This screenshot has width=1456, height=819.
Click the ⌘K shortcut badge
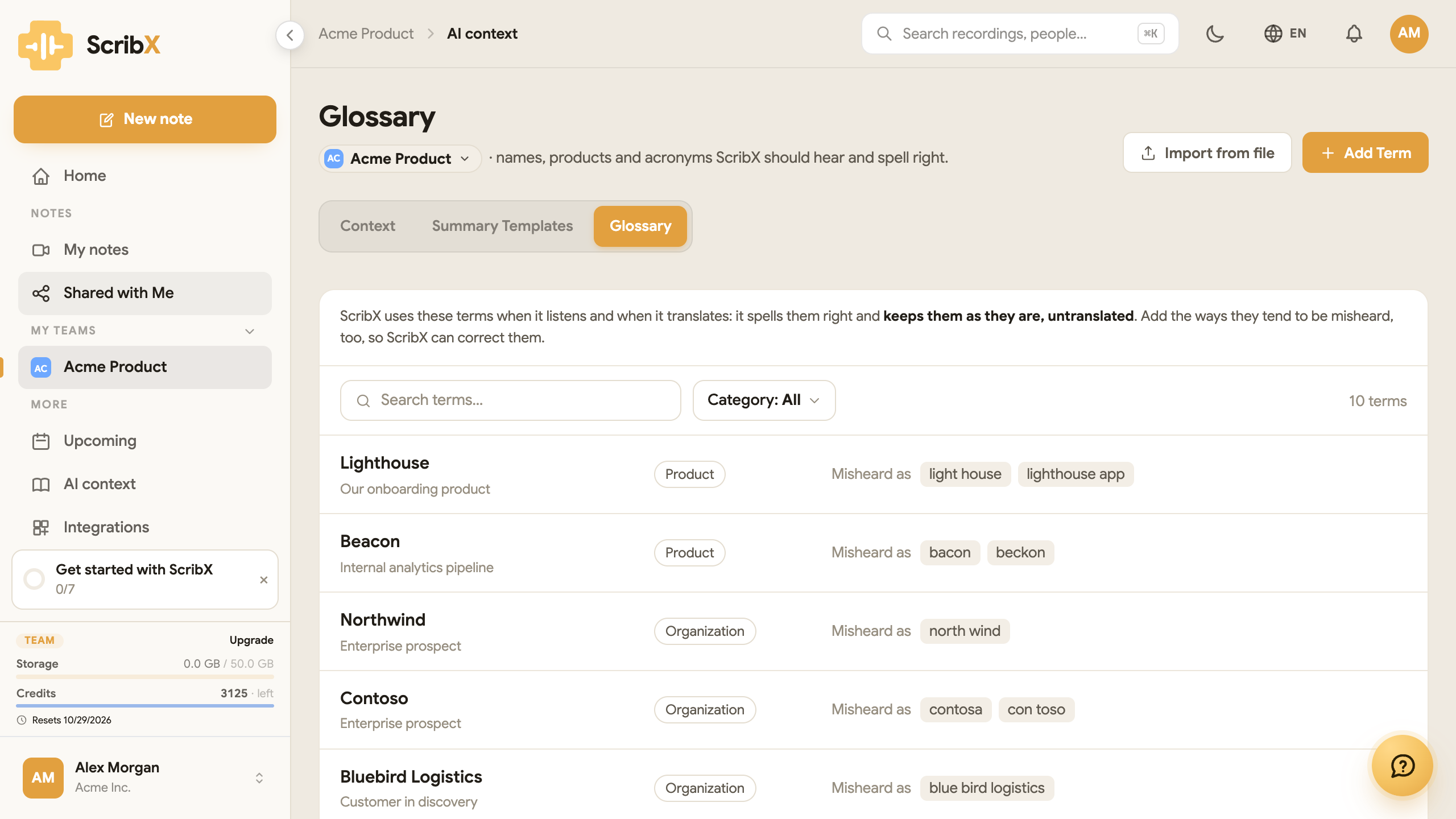(1151, 34)
